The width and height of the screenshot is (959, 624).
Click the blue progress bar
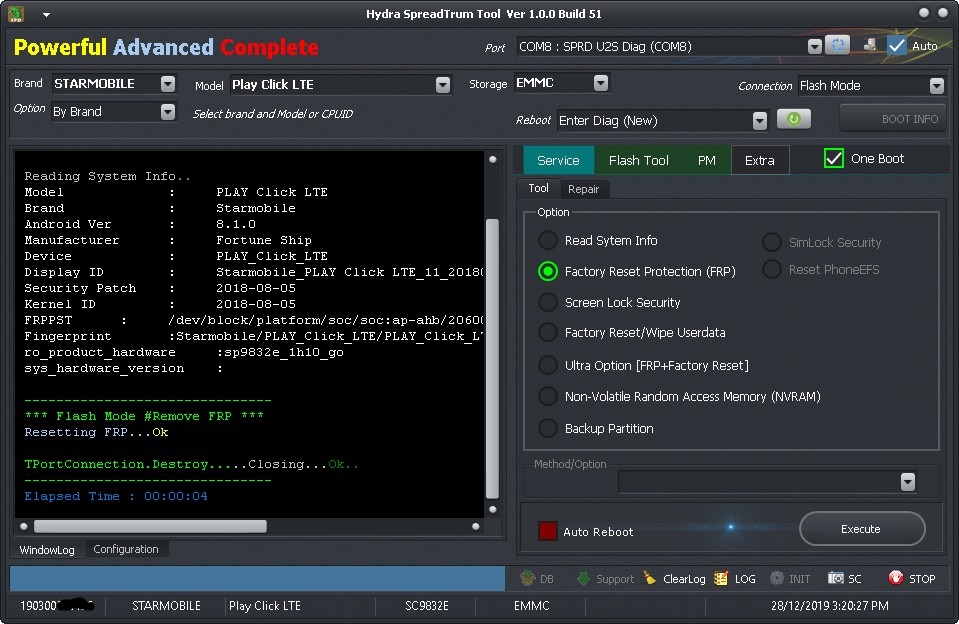click(257, 578)
